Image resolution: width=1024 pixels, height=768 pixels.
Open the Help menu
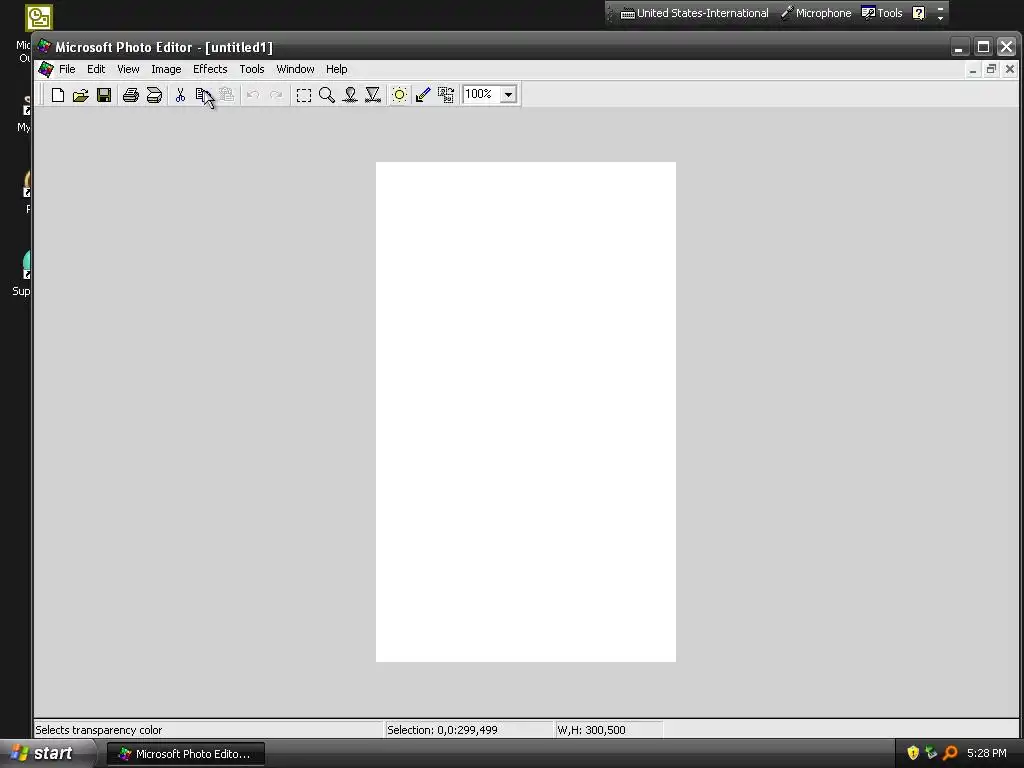tap(336, 69)
